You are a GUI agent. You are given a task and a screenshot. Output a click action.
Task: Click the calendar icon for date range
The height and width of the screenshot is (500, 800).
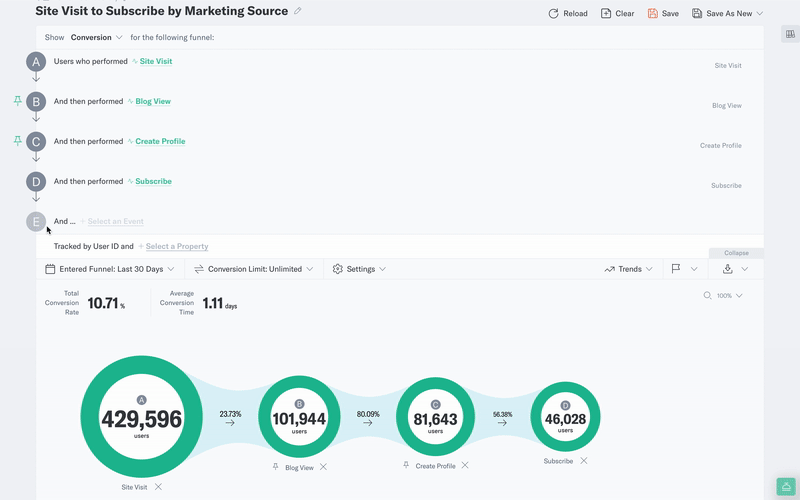click(50, 269)
